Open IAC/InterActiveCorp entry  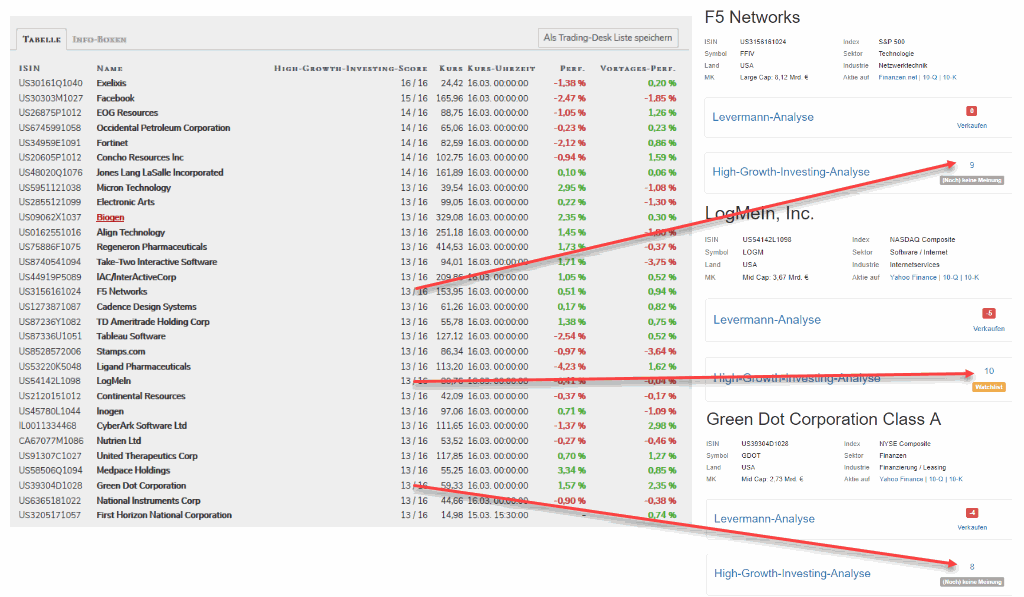[x=136, y=277]
